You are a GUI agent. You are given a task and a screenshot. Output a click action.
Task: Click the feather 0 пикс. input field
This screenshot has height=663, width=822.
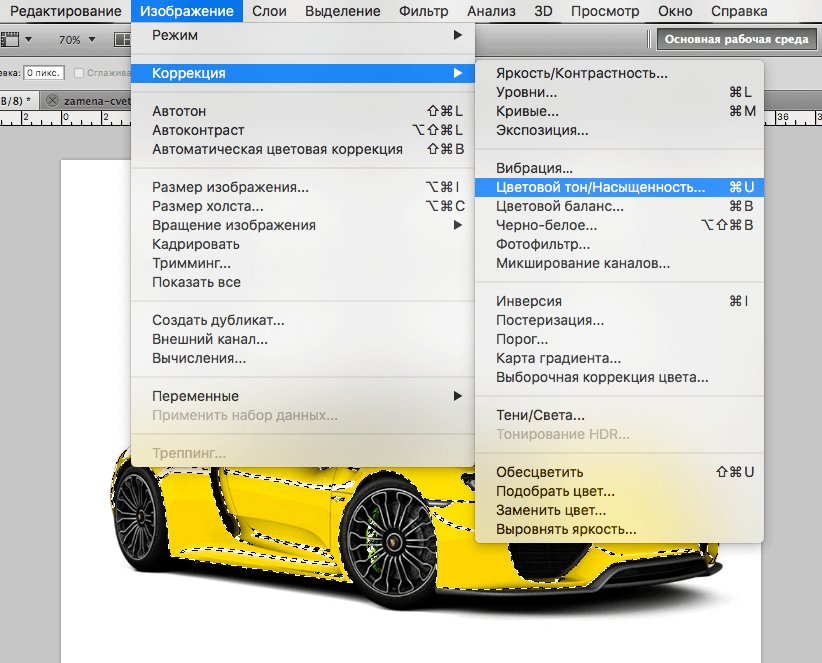point(44,73)
